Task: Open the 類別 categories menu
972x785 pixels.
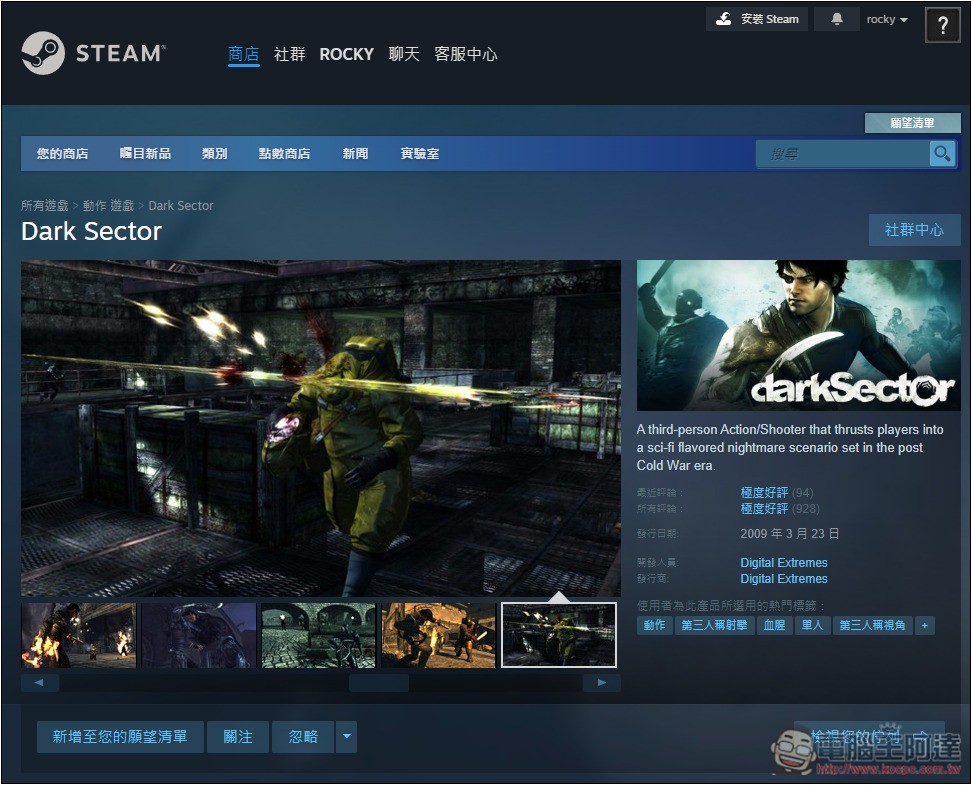Action: tap(214, 153)
